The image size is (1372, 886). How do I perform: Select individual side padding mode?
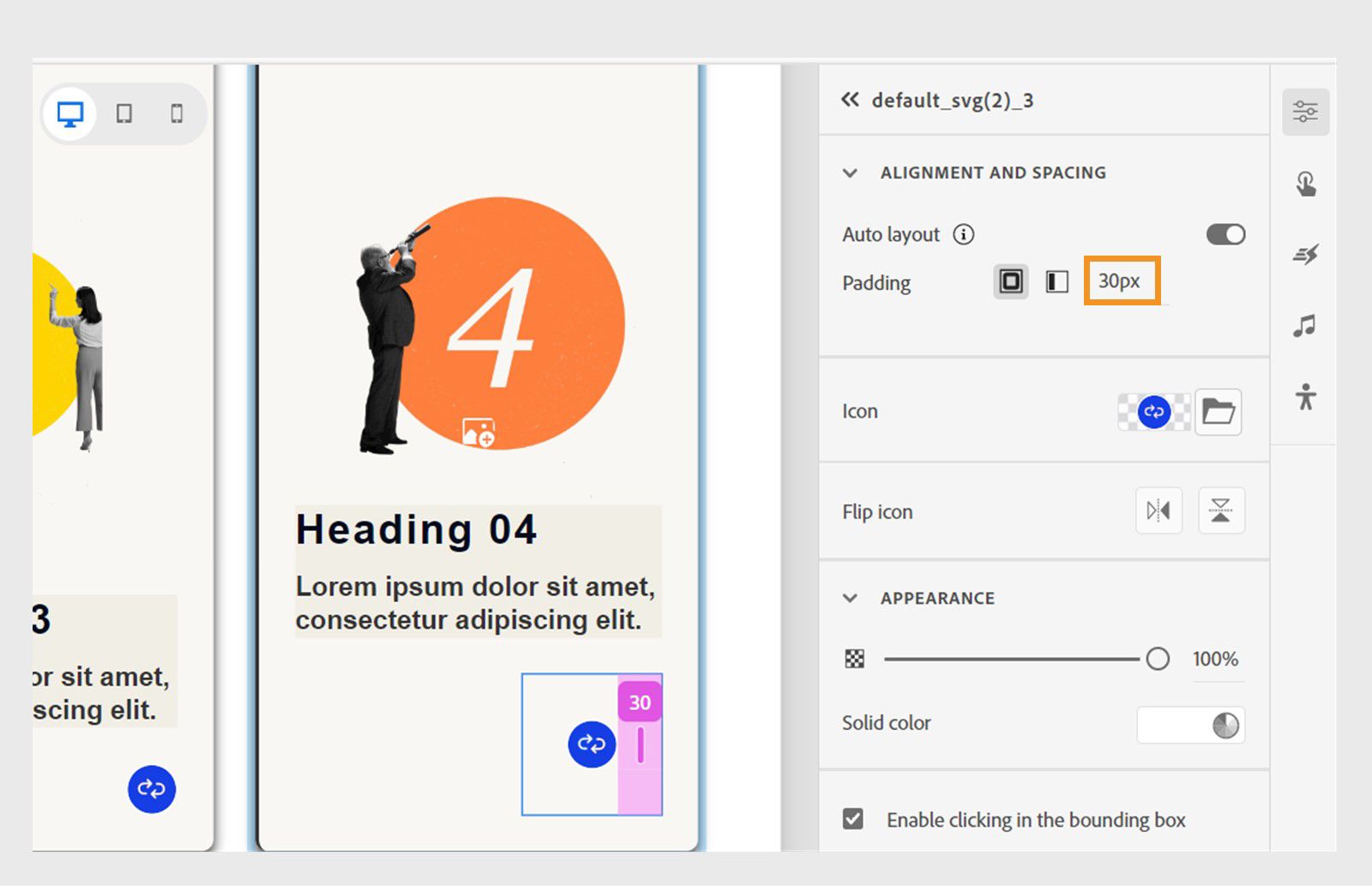coord(1056,281)
